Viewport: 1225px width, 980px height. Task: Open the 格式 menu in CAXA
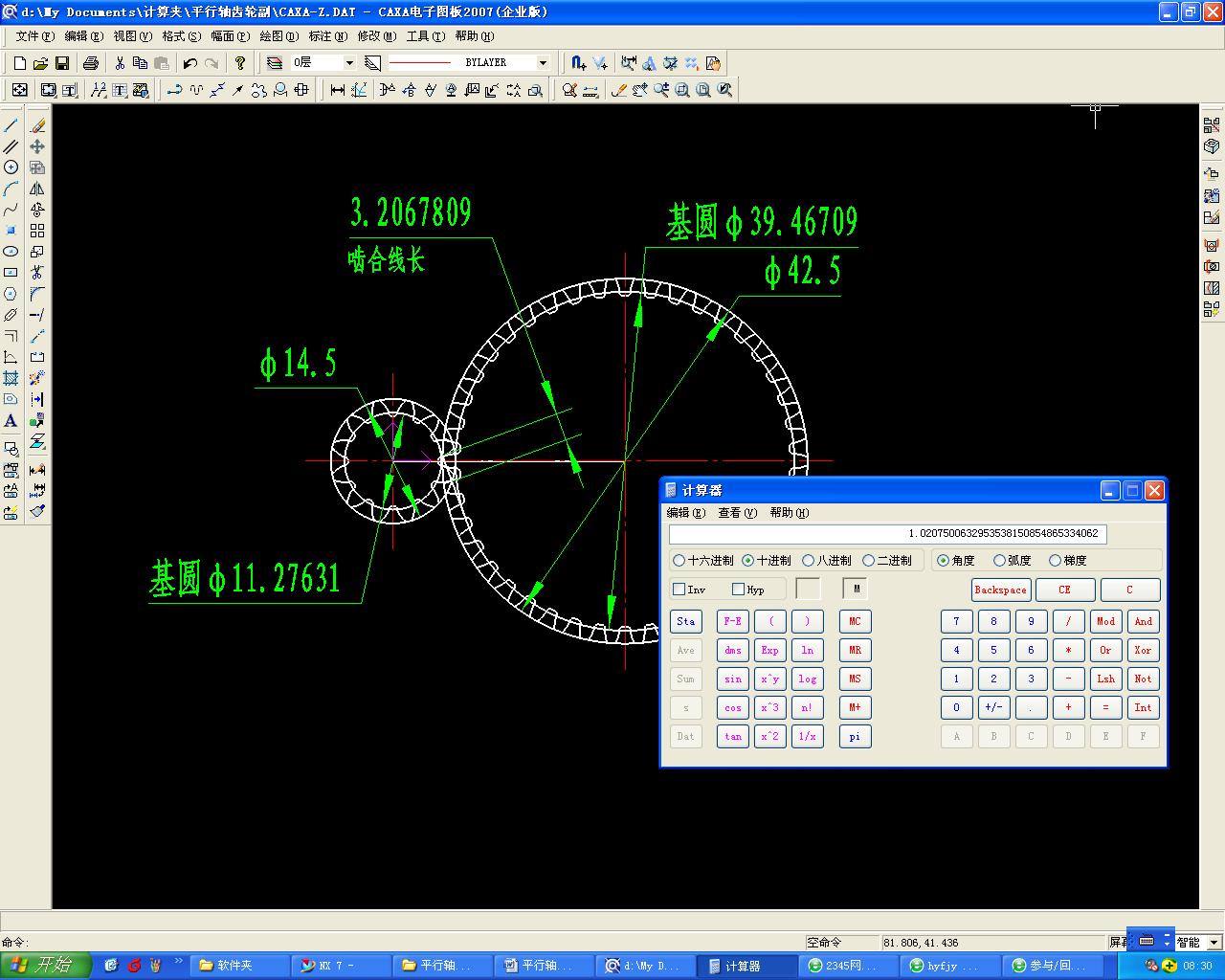[x=182, y=36]
